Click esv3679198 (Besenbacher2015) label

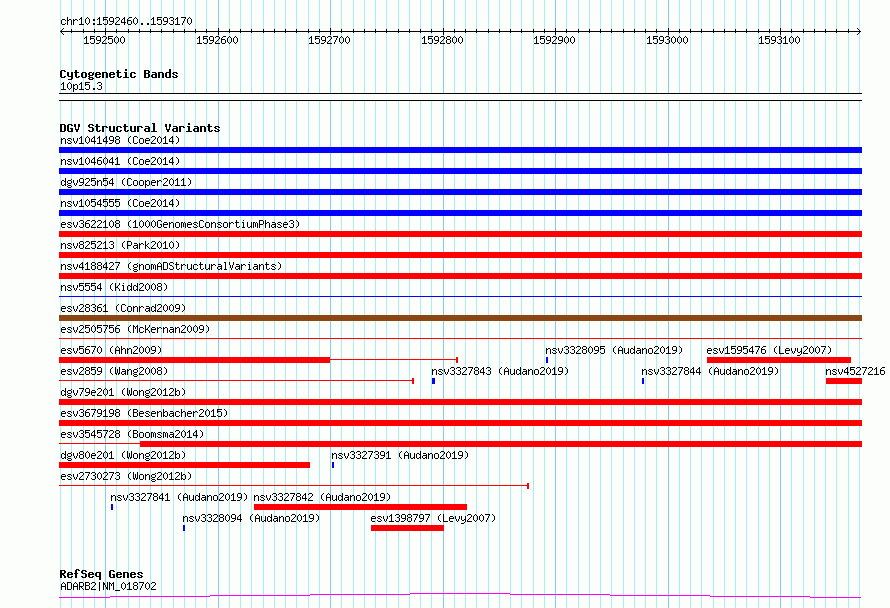(144, 413)
